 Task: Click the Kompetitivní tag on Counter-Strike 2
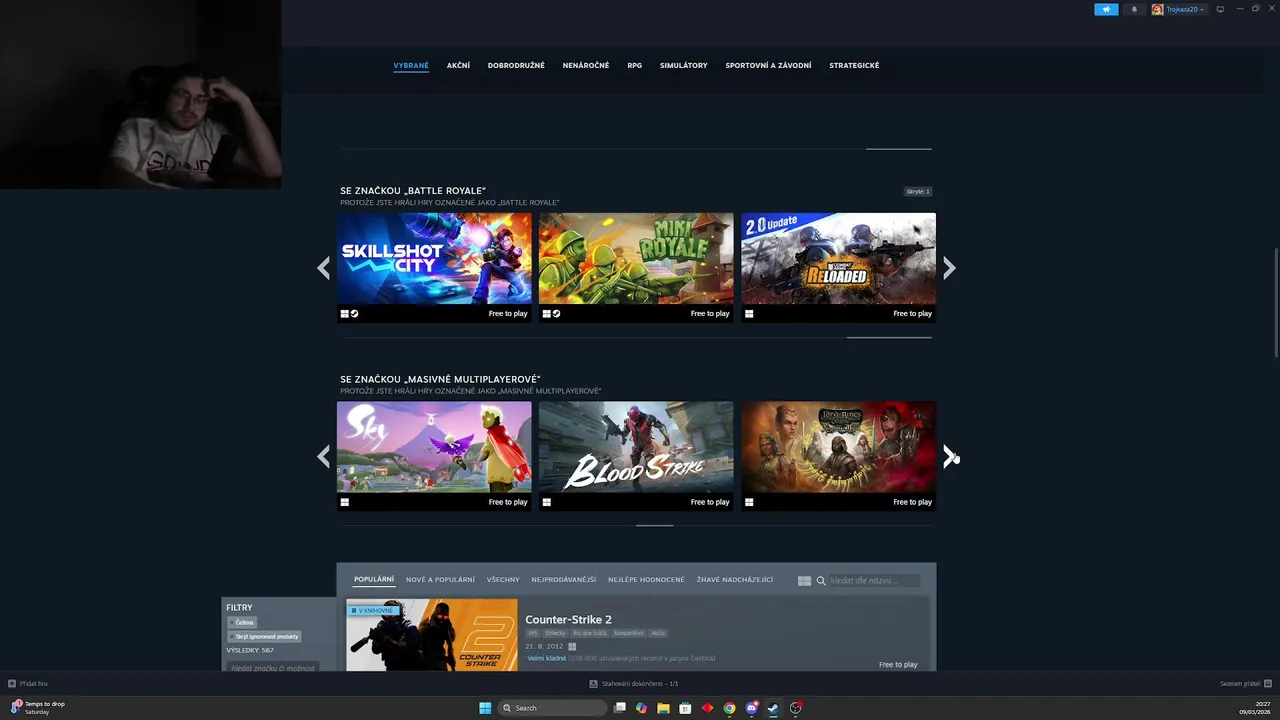pos(629,633)
